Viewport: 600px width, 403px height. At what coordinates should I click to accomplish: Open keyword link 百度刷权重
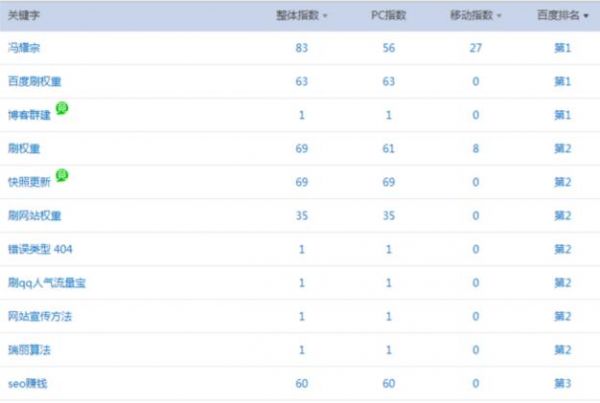click(x=34, y=81)
